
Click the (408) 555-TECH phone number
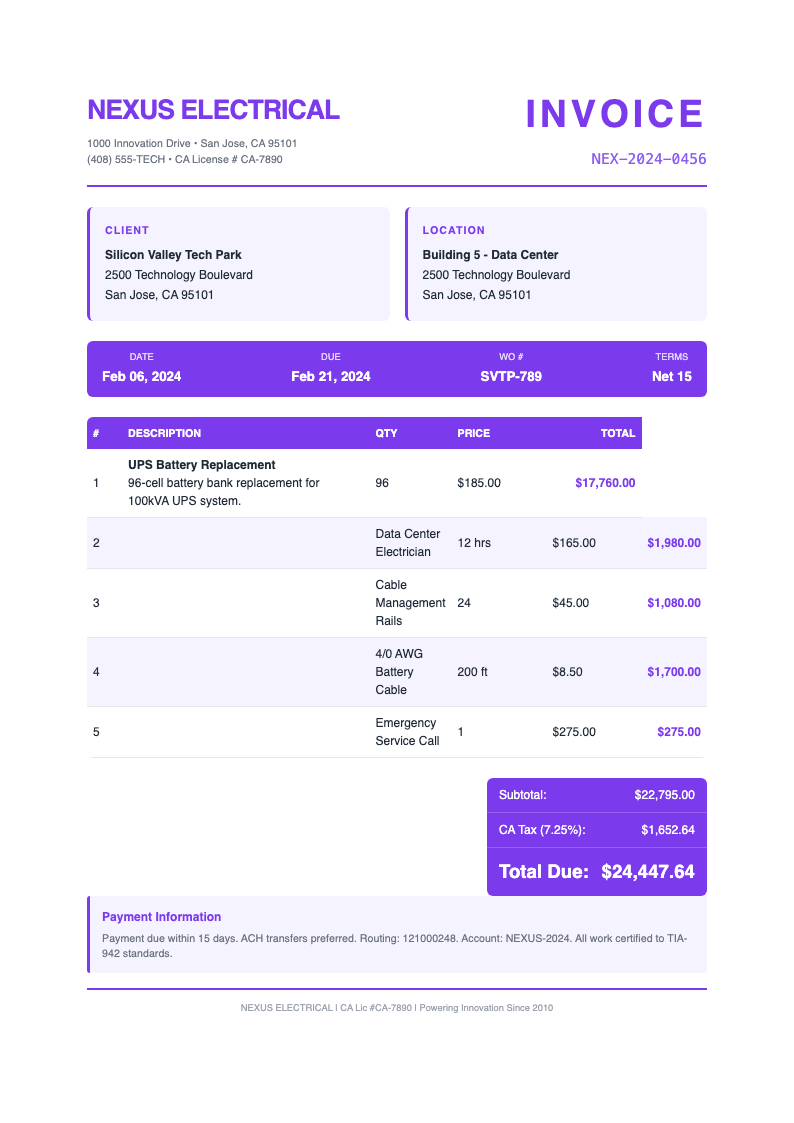126,159
